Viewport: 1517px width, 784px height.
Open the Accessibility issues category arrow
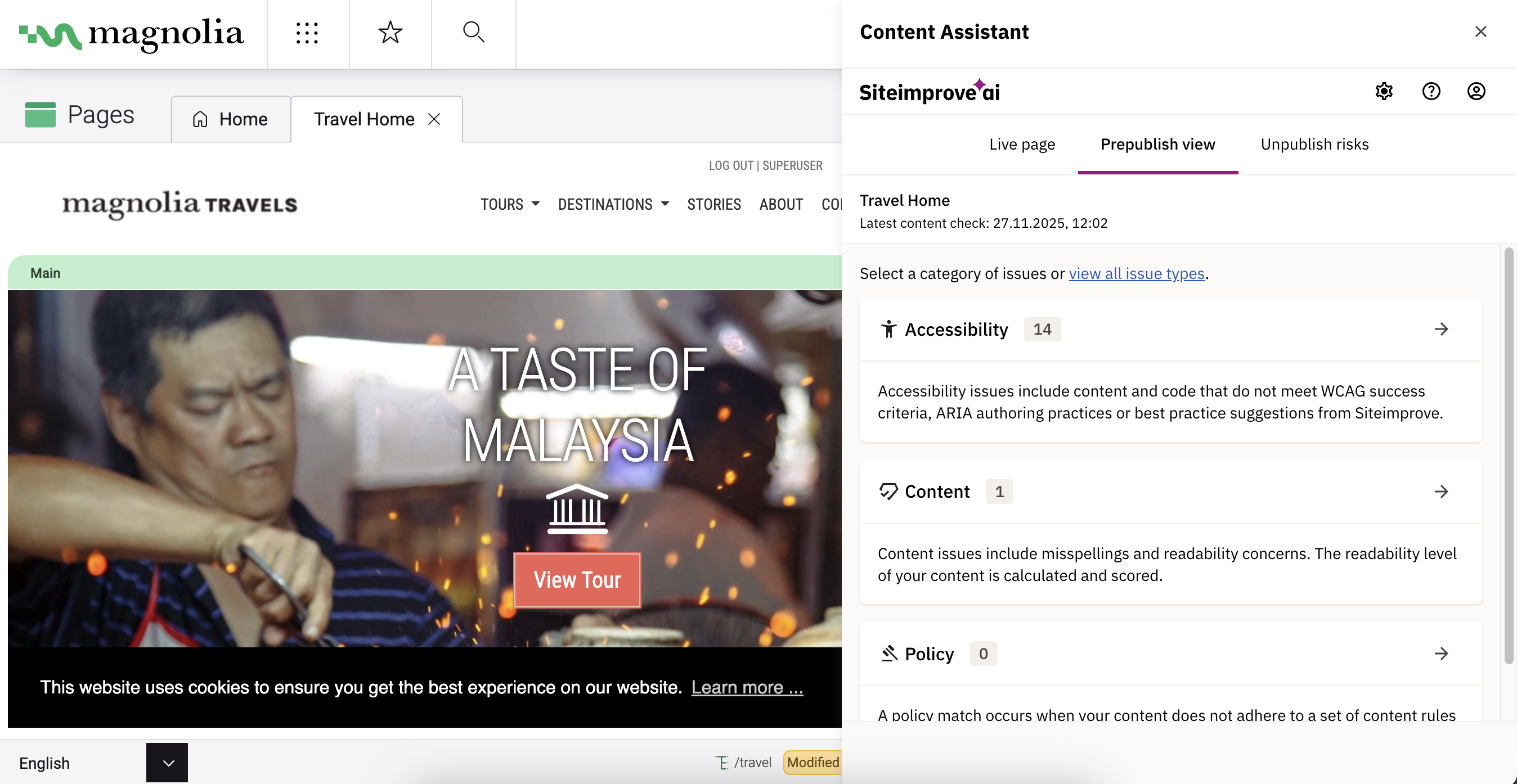tap(1441, 329)
